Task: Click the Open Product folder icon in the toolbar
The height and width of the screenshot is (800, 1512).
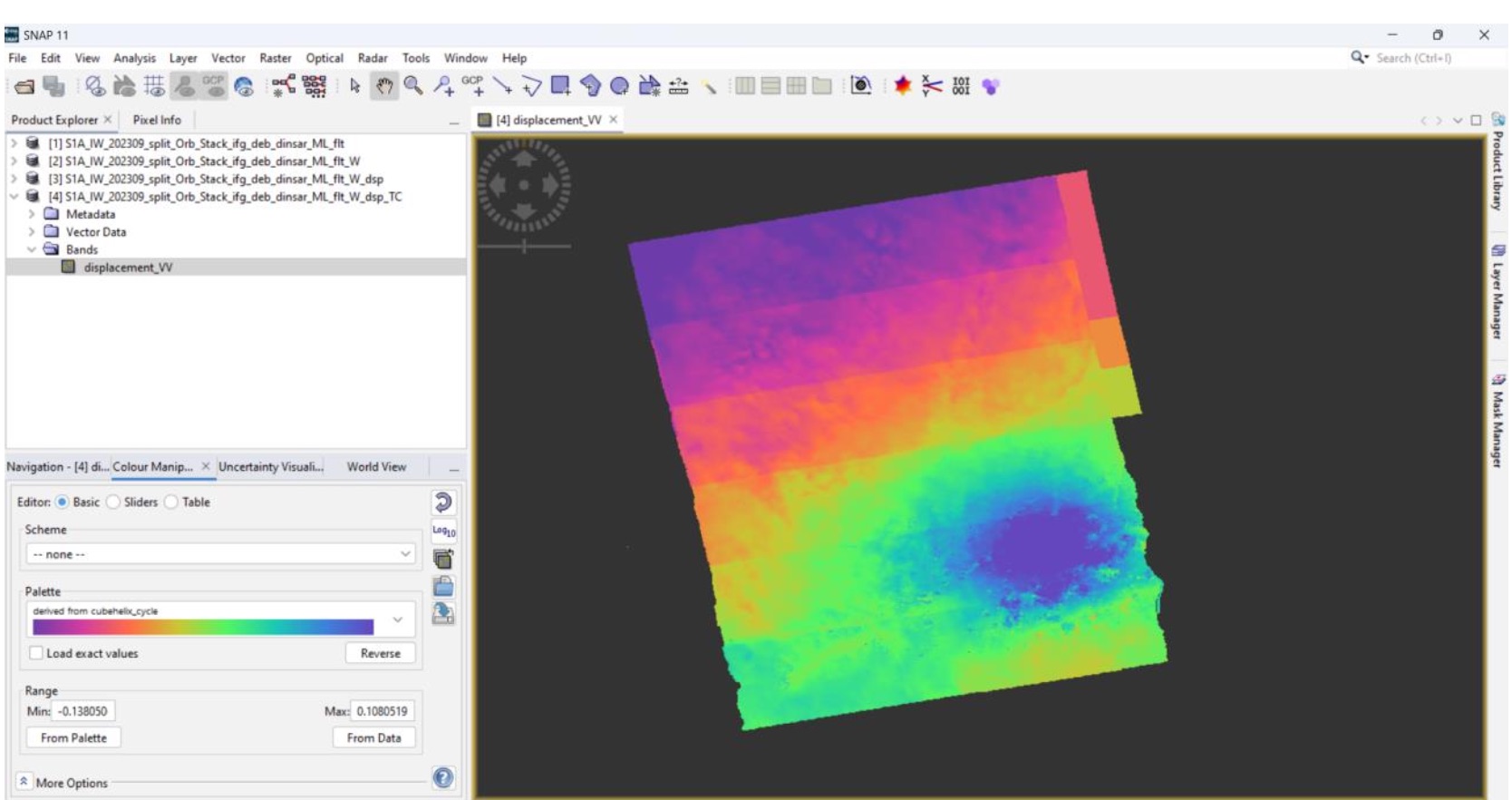Action: click(25, 86)
